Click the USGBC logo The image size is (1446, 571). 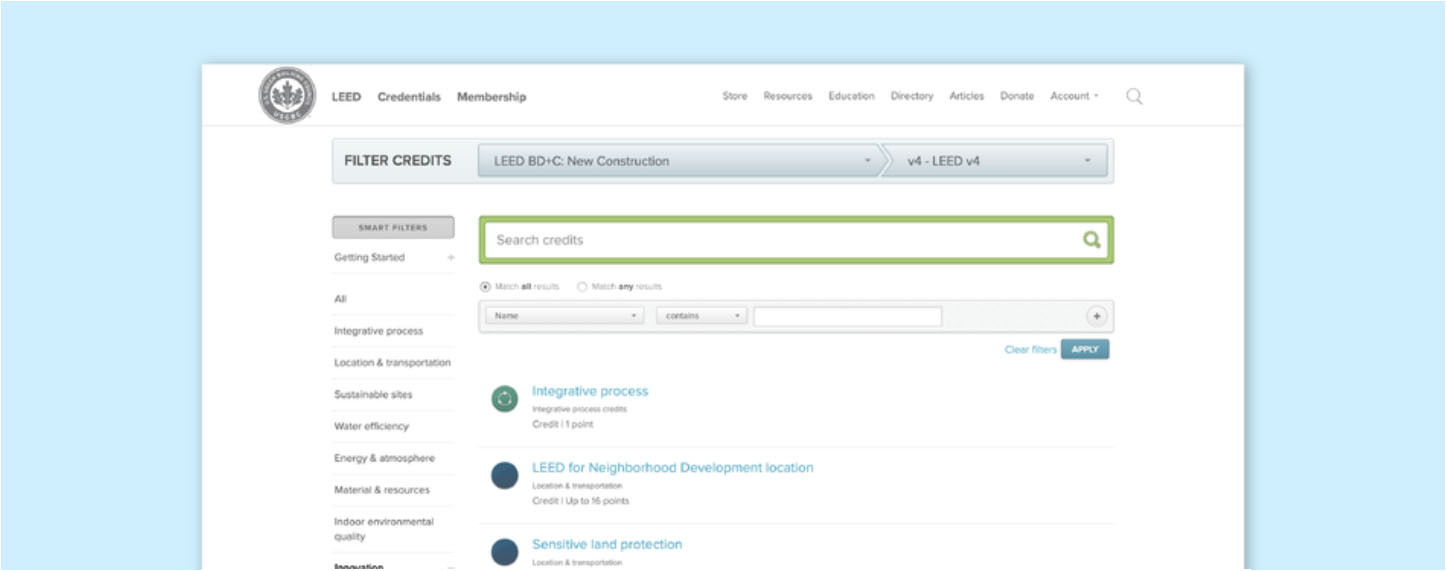287,96
